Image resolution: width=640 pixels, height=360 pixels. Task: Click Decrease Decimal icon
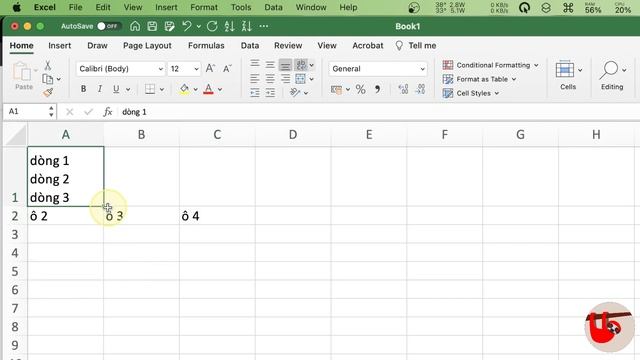420,89
